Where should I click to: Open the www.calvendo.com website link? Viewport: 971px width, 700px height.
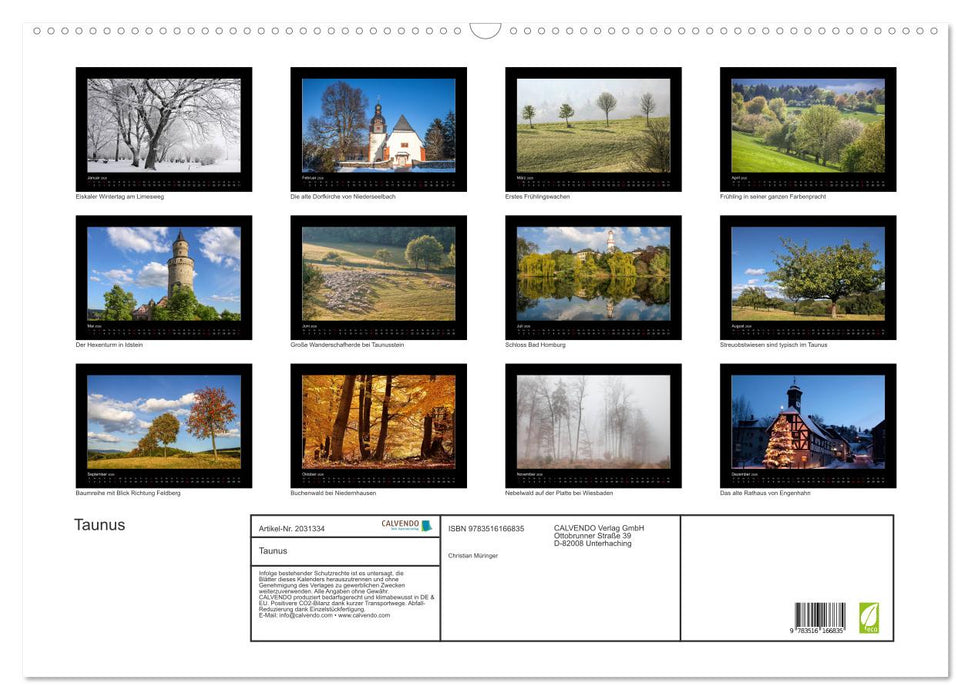click(x=363, y=616)
